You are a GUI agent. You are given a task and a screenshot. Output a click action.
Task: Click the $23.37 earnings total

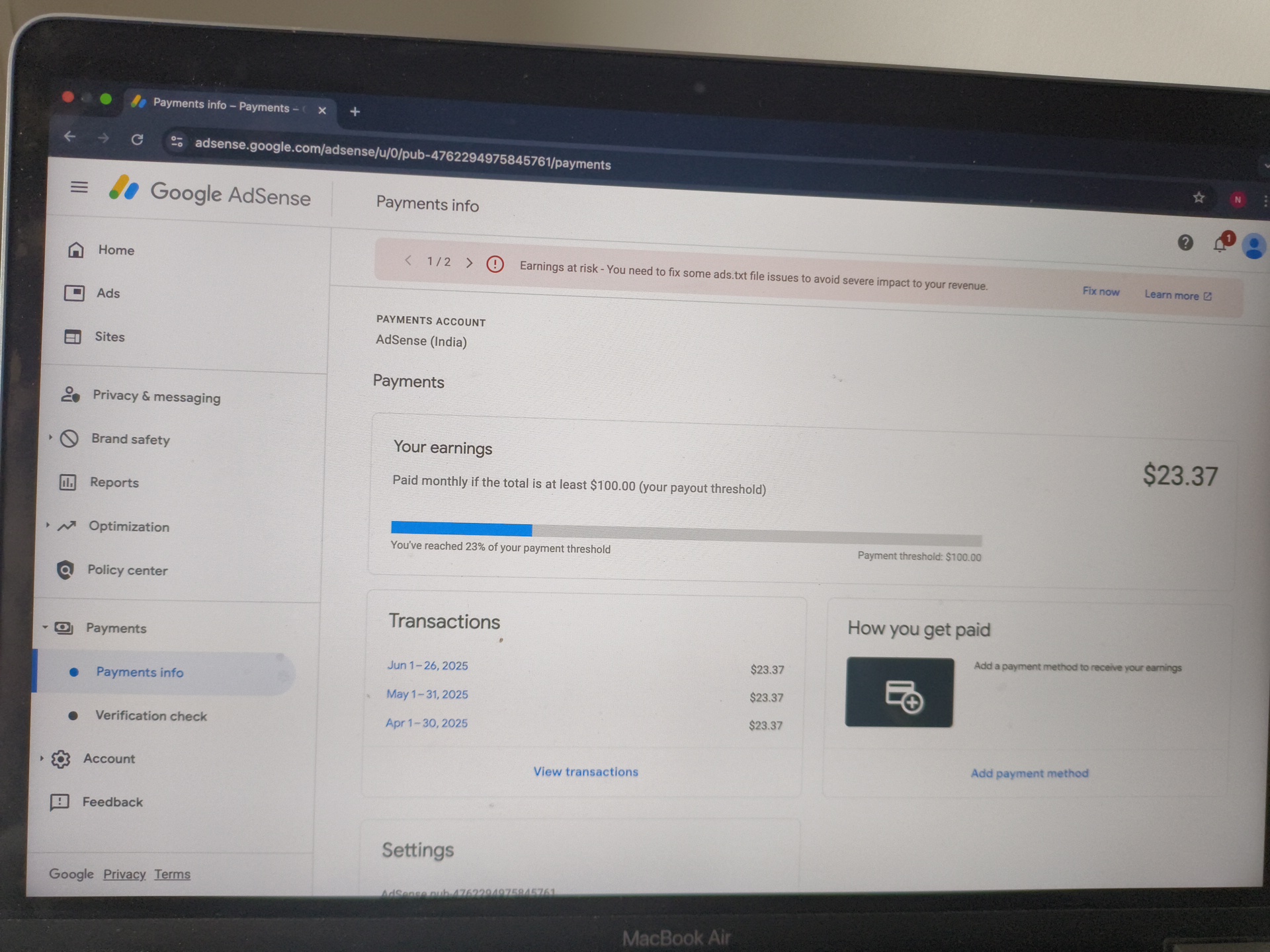point(1180,475)
